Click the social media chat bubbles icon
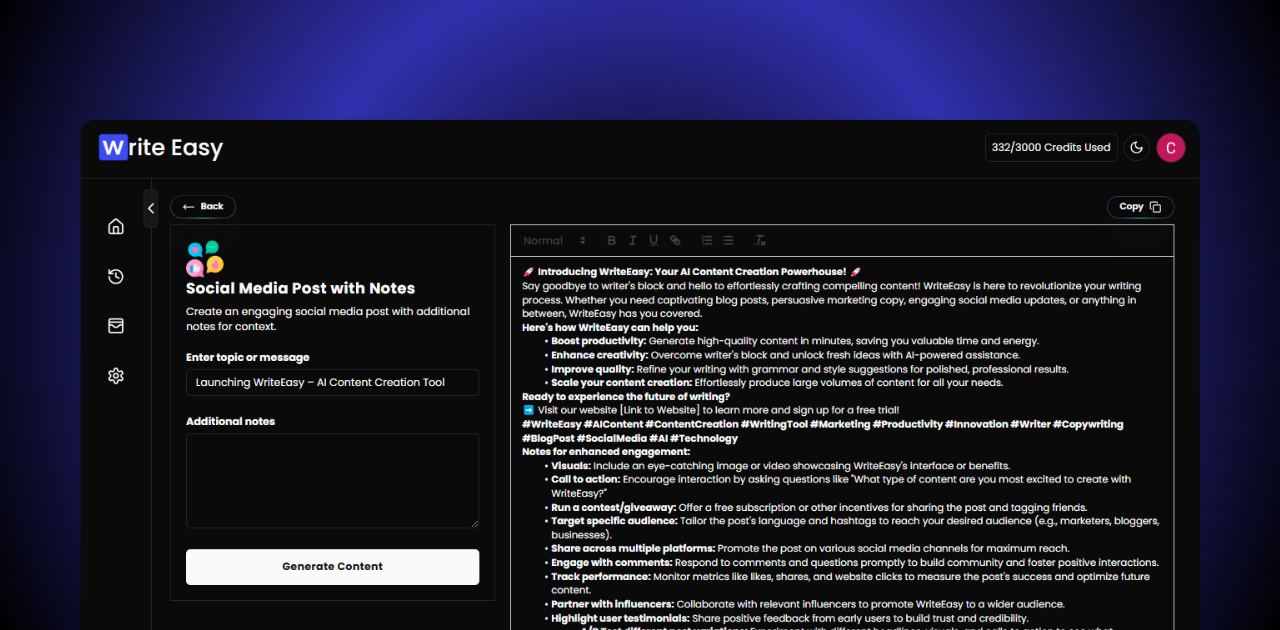1280x630 pixels. (205, 259)
